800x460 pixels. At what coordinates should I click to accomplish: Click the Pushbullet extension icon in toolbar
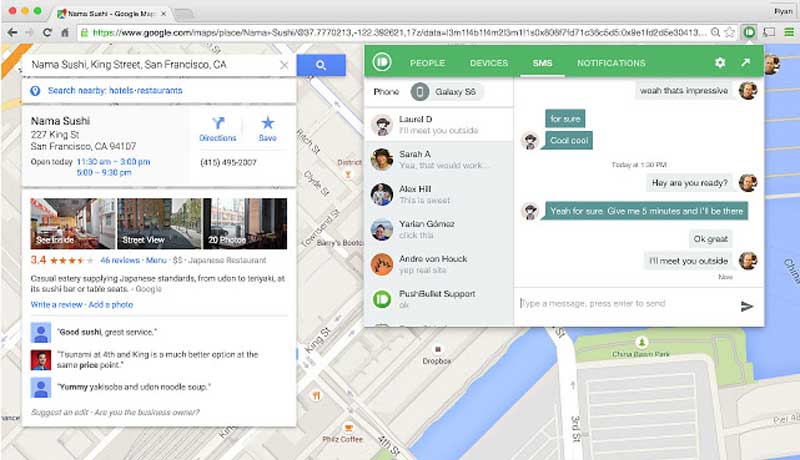[x=748, y=32]
